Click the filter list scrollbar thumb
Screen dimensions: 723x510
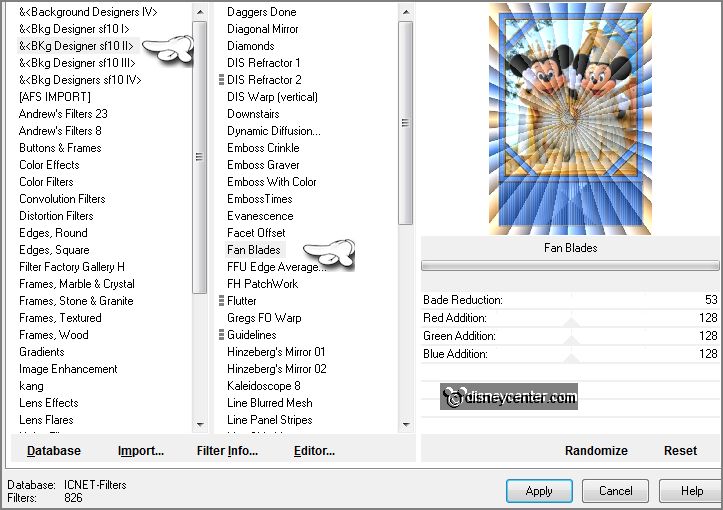pyautogui.click(x=405, y=123)
